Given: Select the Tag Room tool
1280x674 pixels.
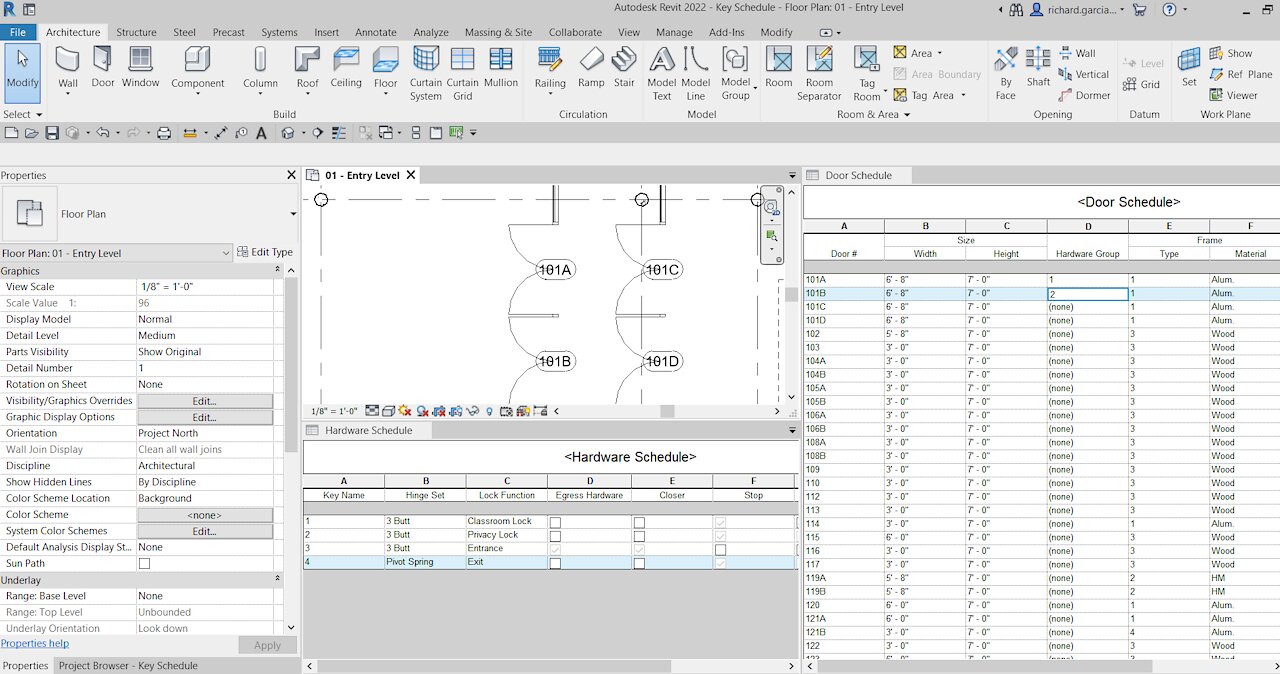Looking at the screenshot, I should pos(867,72).
